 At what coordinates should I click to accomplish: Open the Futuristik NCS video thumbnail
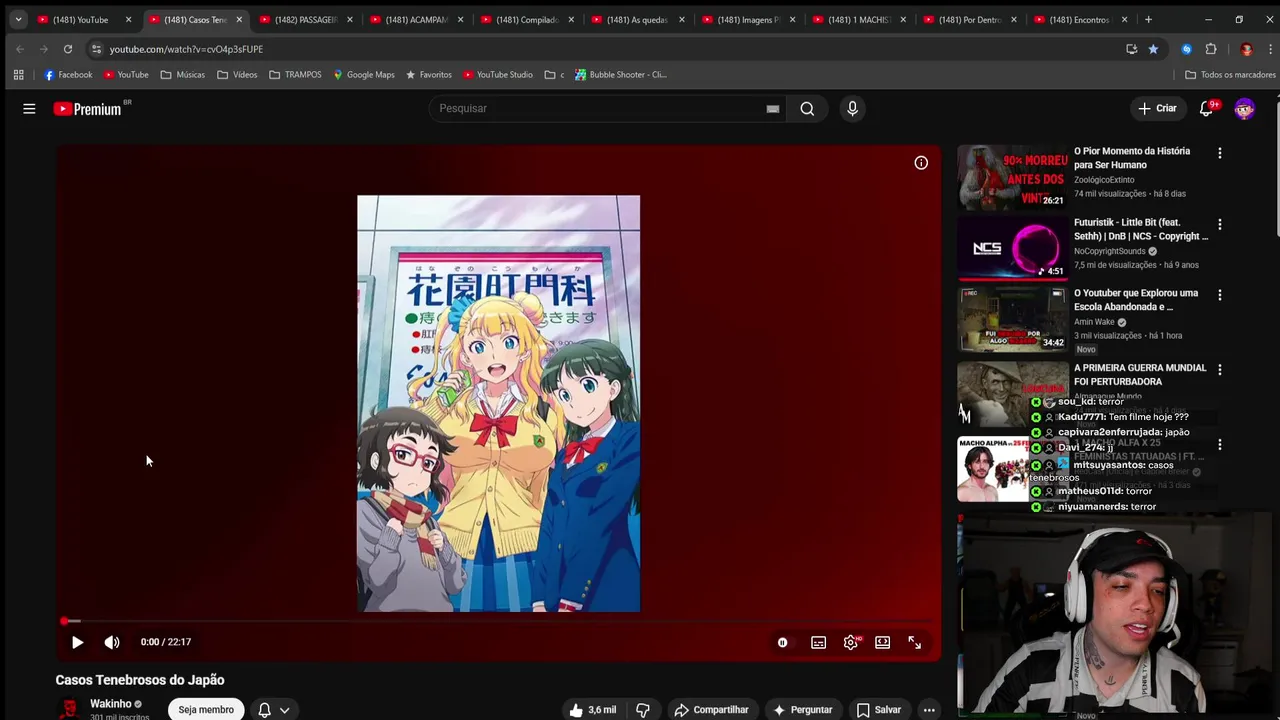pyautogui.click(x=1012, y=248)
